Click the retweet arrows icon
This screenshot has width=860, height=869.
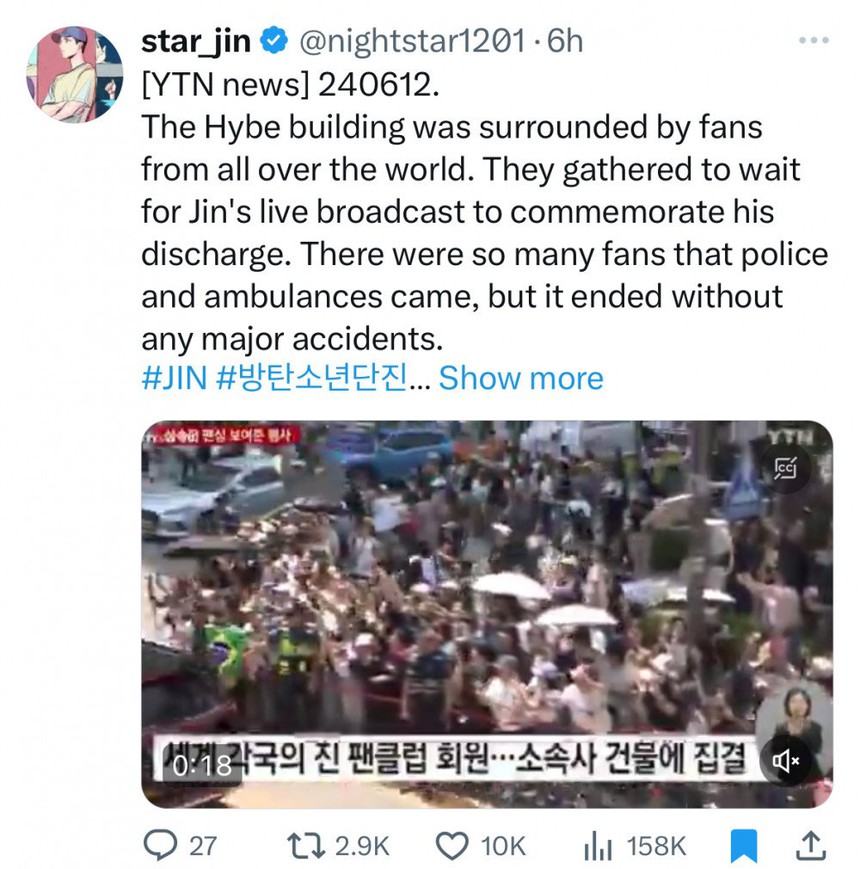click(306, 846)
